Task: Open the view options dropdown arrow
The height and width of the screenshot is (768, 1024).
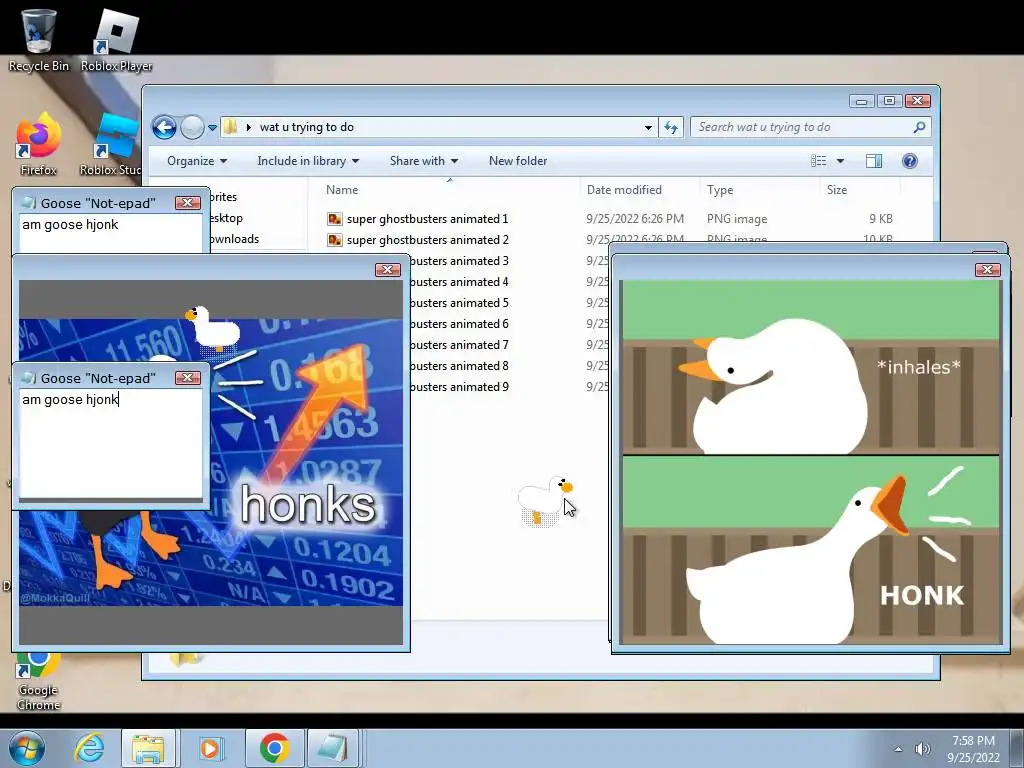Action: 840,161
